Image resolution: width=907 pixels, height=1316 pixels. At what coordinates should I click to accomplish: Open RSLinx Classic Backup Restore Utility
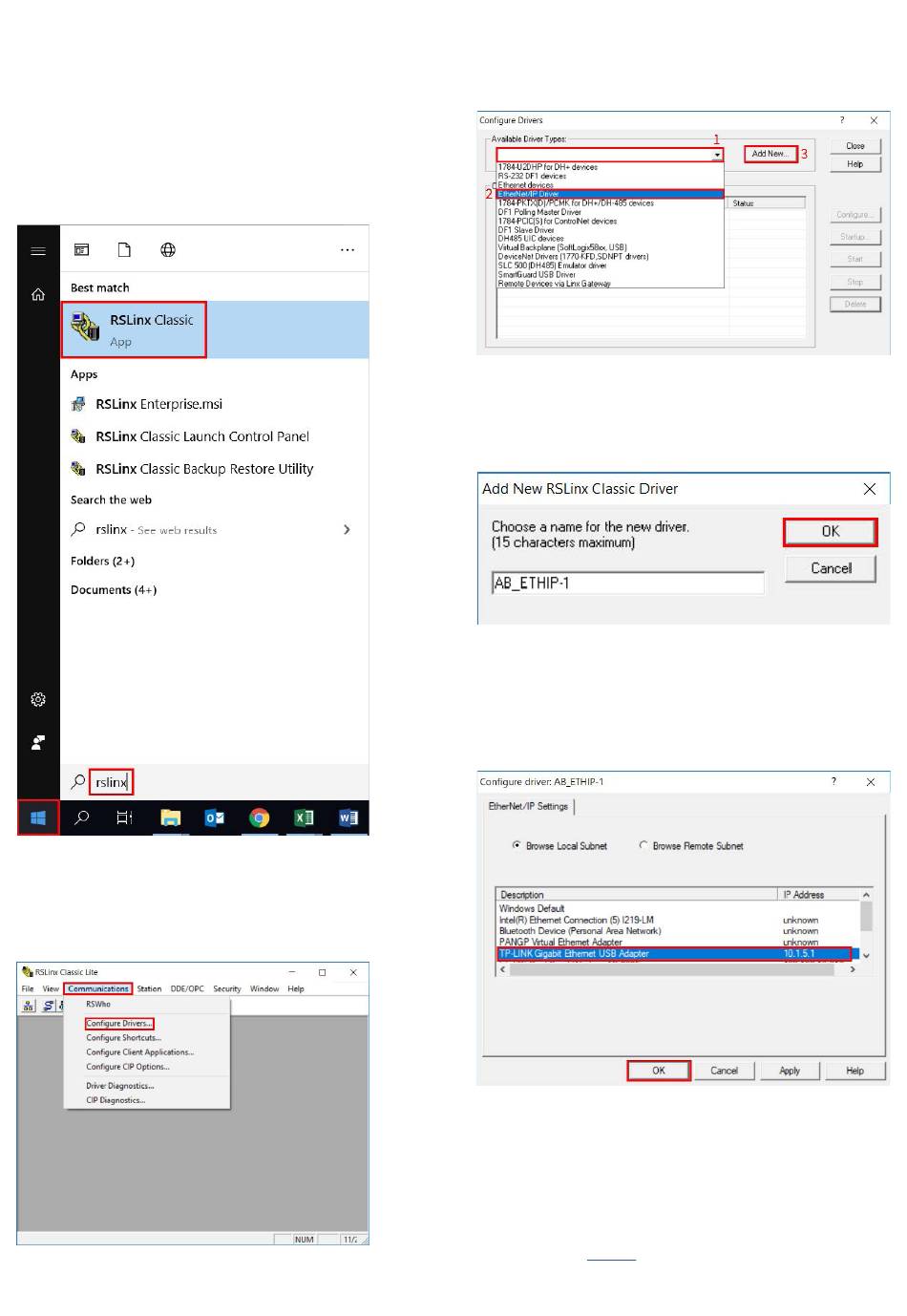pyautogui.click(x=203, y=469)
